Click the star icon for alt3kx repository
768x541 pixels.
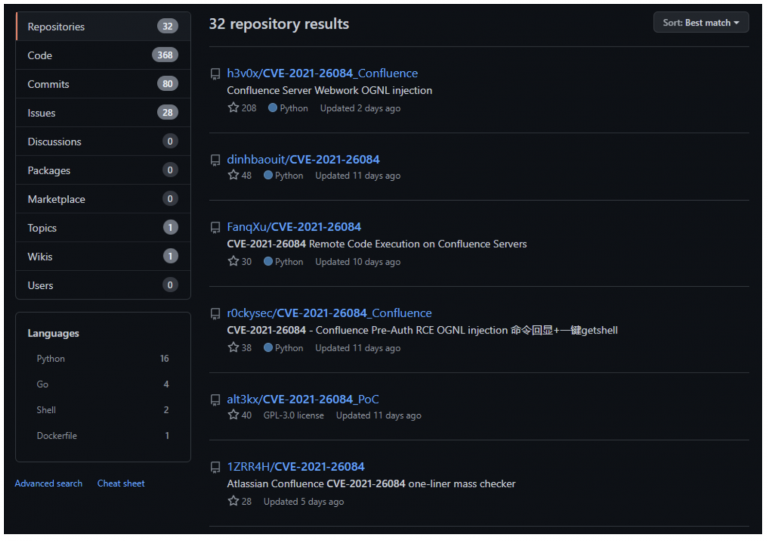233,415
